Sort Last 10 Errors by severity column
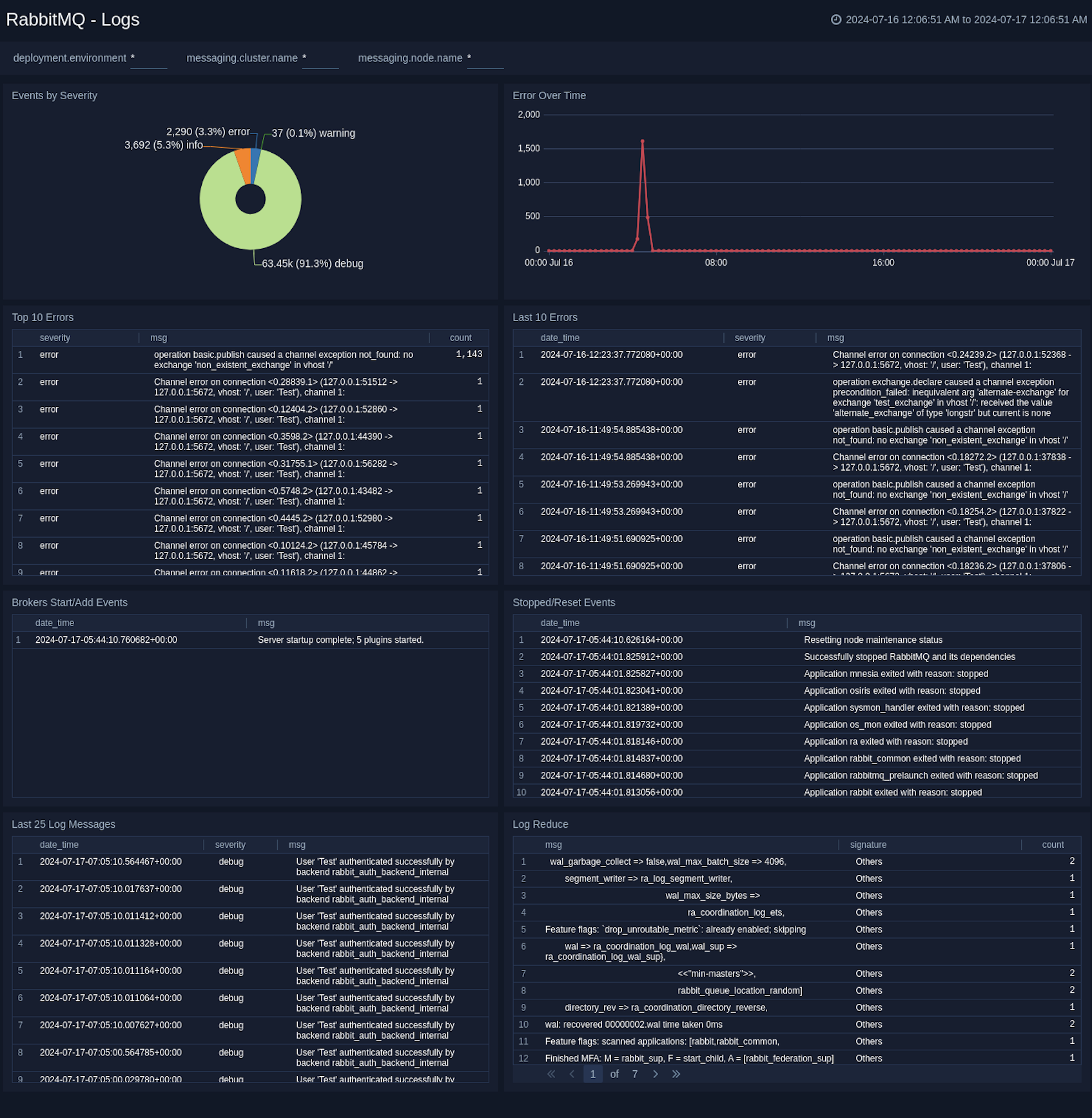Image resolution: width=1092 pixels, height=1118 pixels. 750,338
